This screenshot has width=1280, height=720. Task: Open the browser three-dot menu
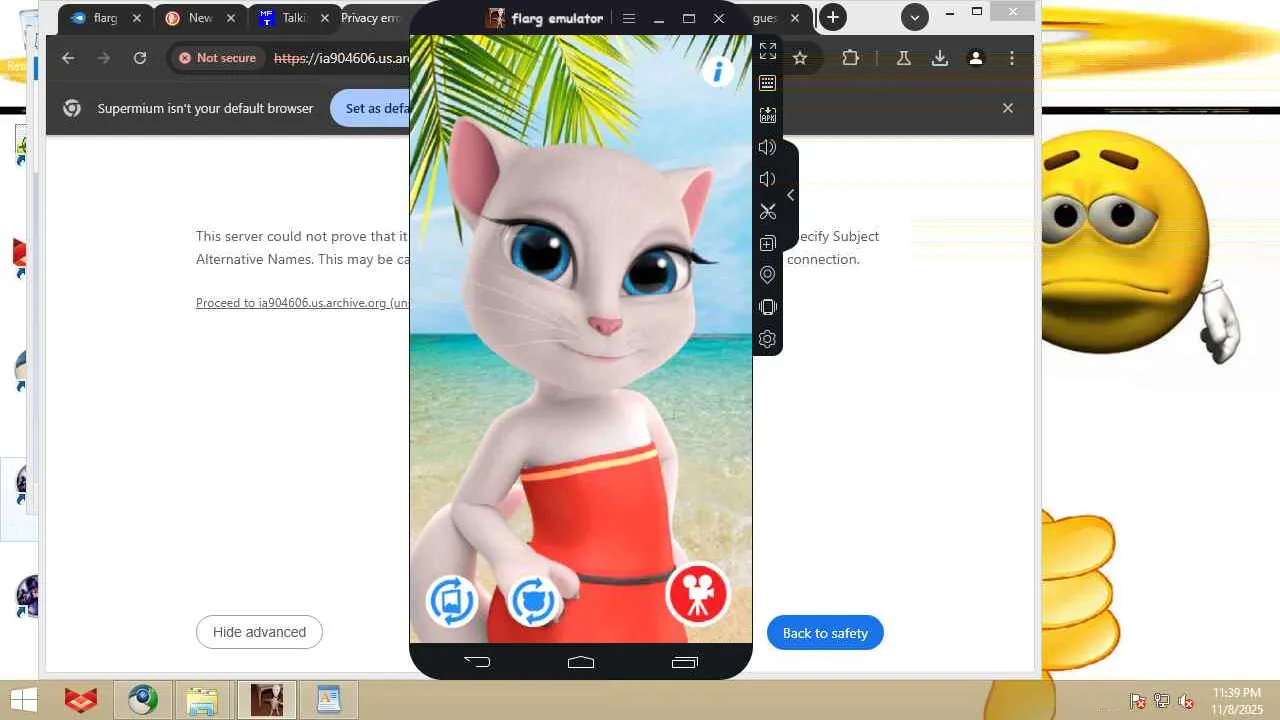[x=1012, y=58]
